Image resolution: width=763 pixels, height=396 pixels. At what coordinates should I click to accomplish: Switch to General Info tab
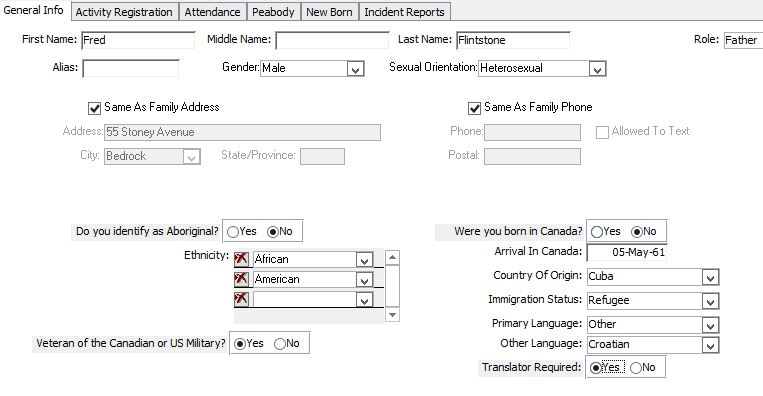(33, 10)
